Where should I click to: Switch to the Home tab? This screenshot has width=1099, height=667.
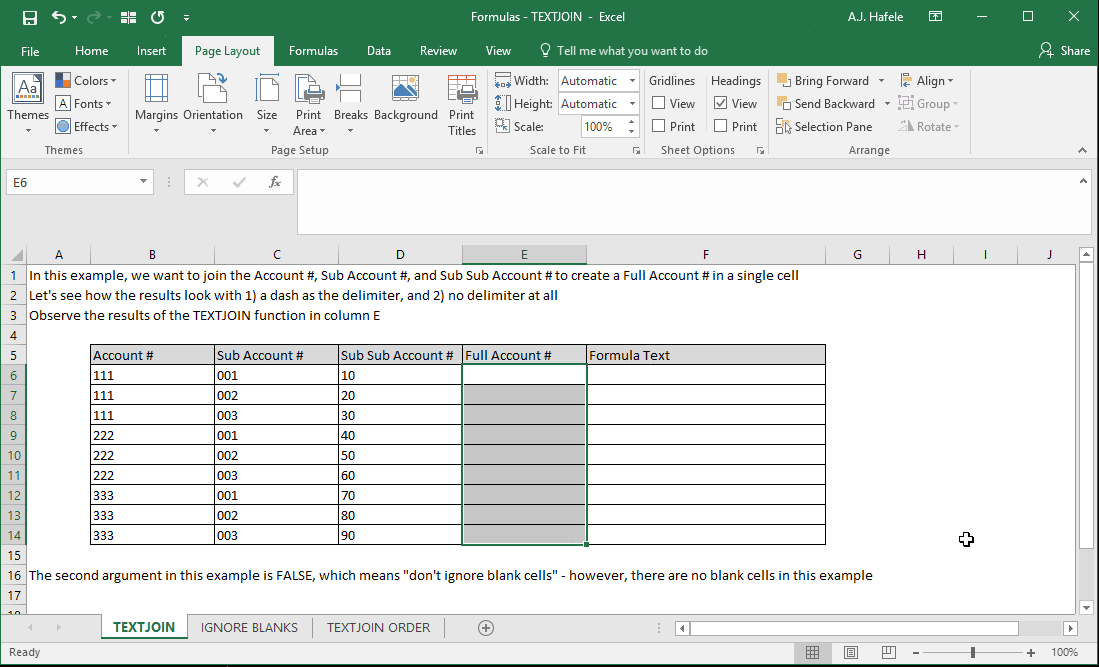[x=92, y=51]
